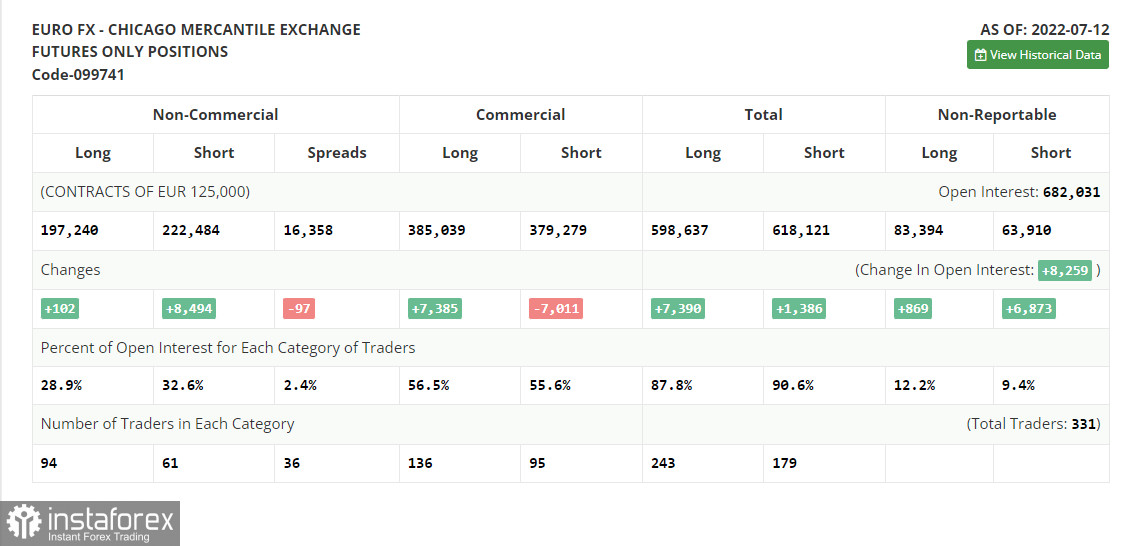Viewport: 1135px width, 546px height.
Task: Select the Total column header
Action: coord(763,115)
